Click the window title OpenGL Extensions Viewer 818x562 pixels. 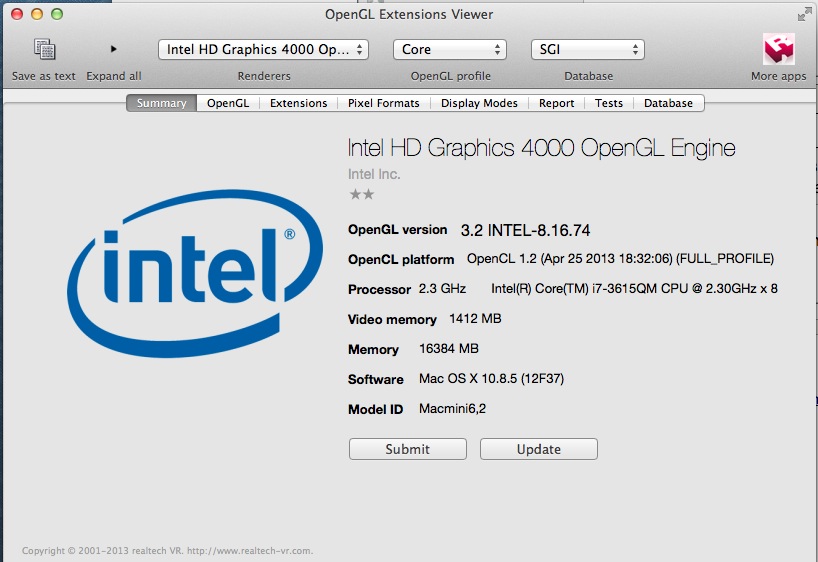[x=409, y=15]
